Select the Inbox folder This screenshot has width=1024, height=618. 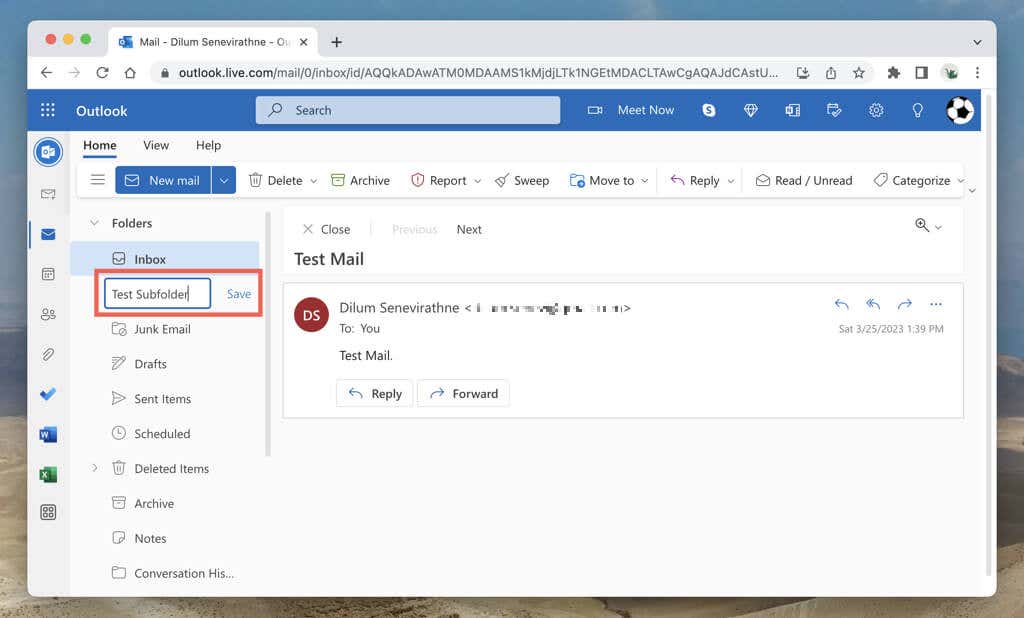point(165,259)
